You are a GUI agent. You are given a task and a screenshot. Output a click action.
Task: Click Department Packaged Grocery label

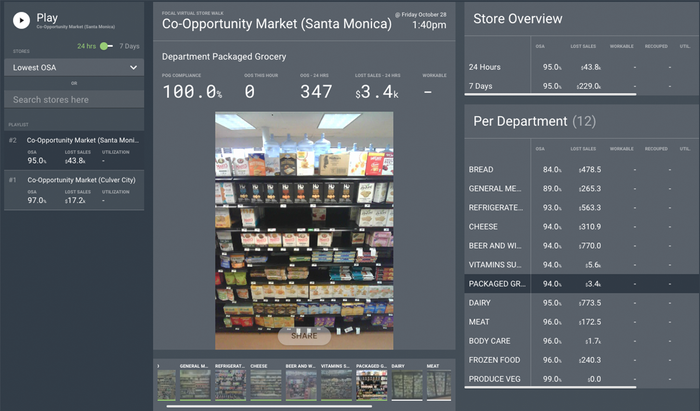[x=224, y=57]
